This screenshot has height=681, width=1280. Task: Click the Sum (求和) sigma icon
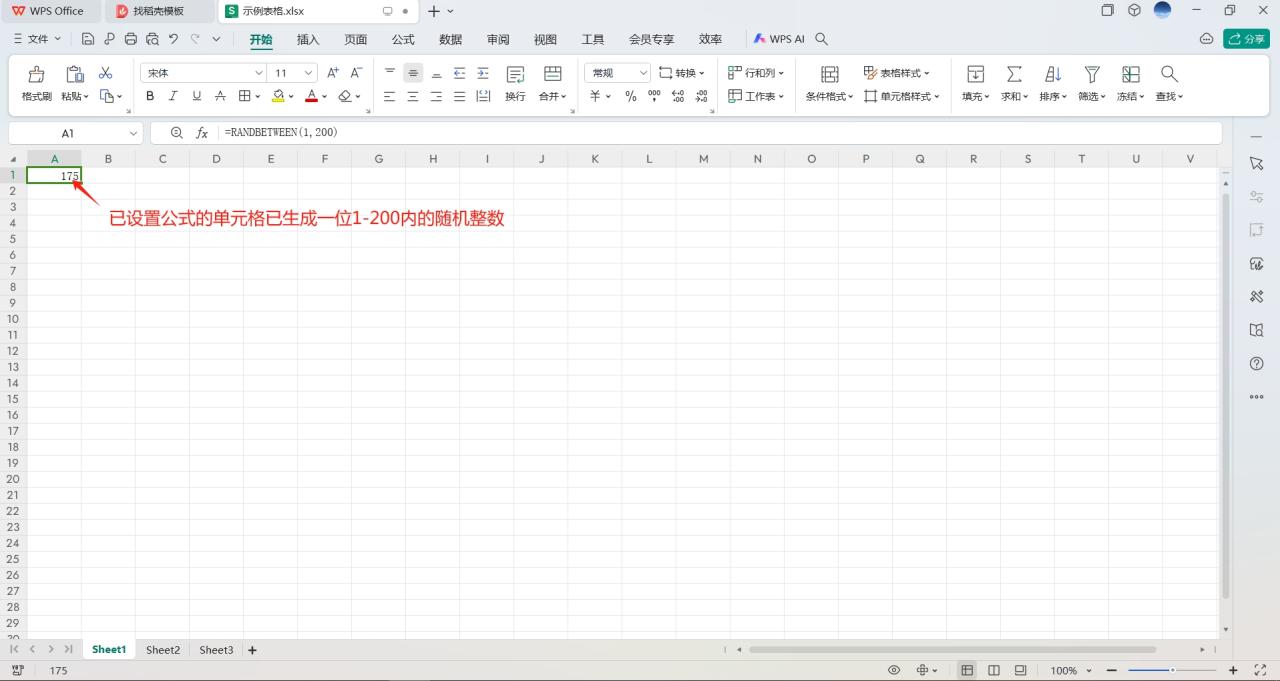coord(1014,74)
